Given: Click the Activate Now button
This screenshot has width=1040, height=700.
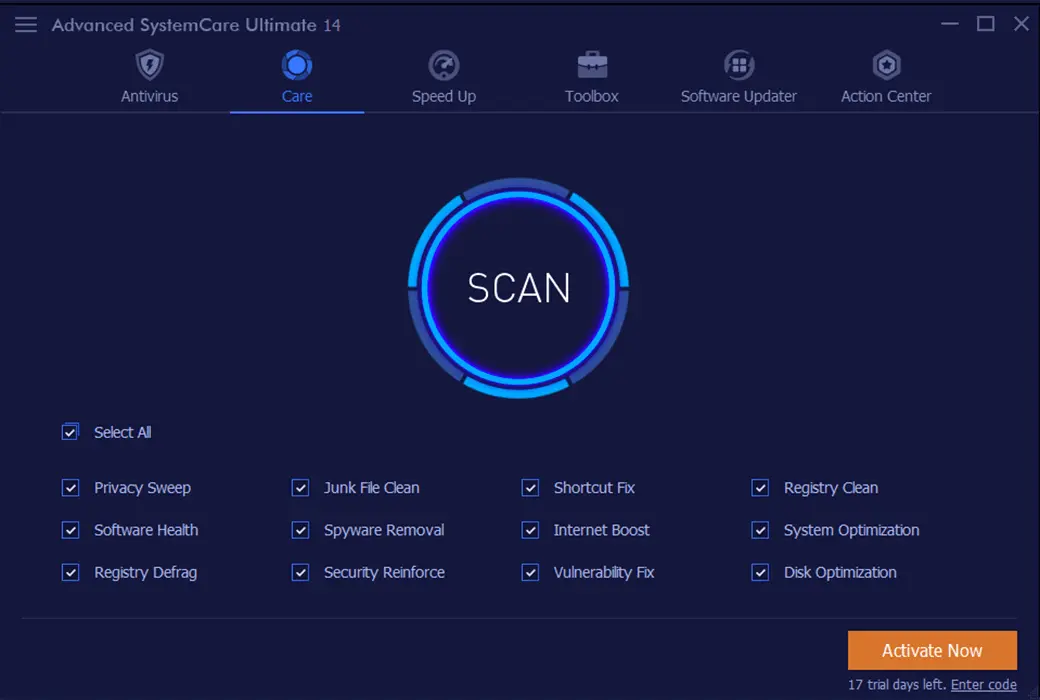Looking at the screenshot, I should pos(932,650).
